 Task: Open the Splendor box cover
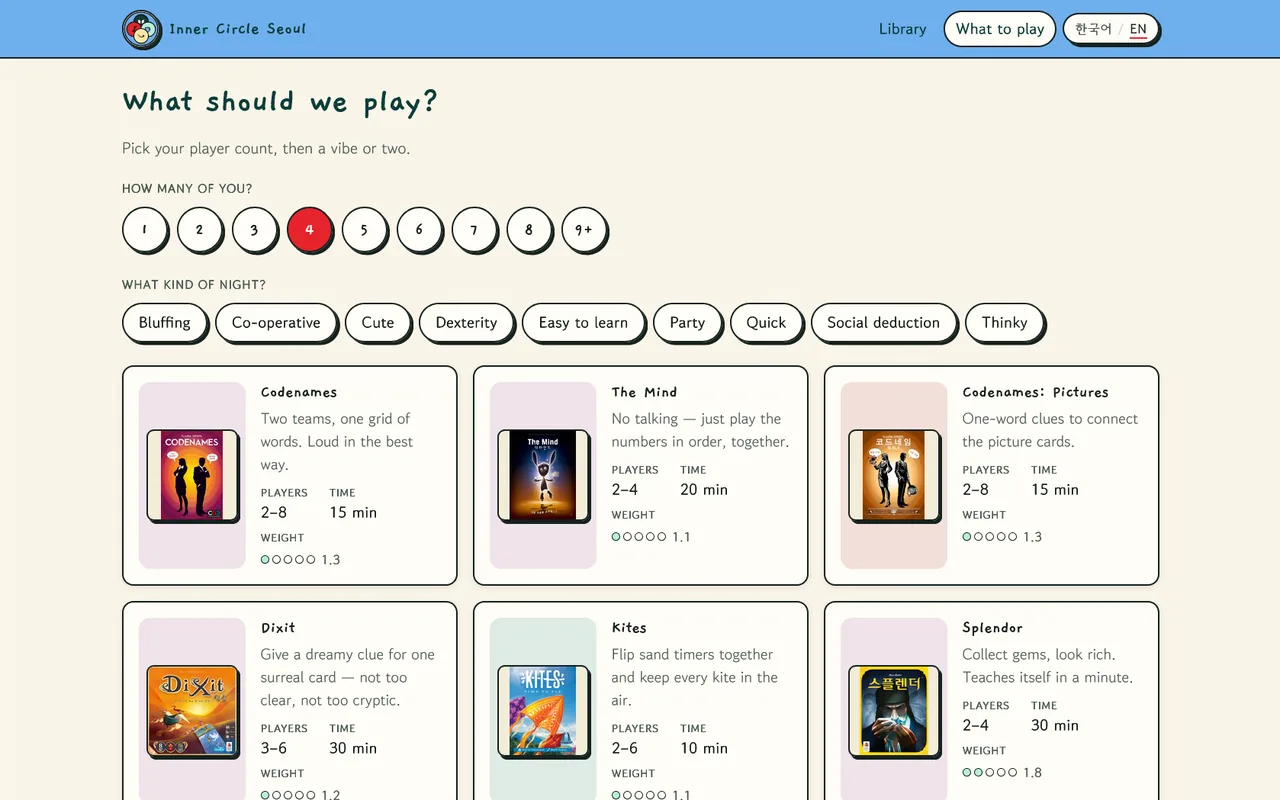pyautogui.click(x=894, y=711)
